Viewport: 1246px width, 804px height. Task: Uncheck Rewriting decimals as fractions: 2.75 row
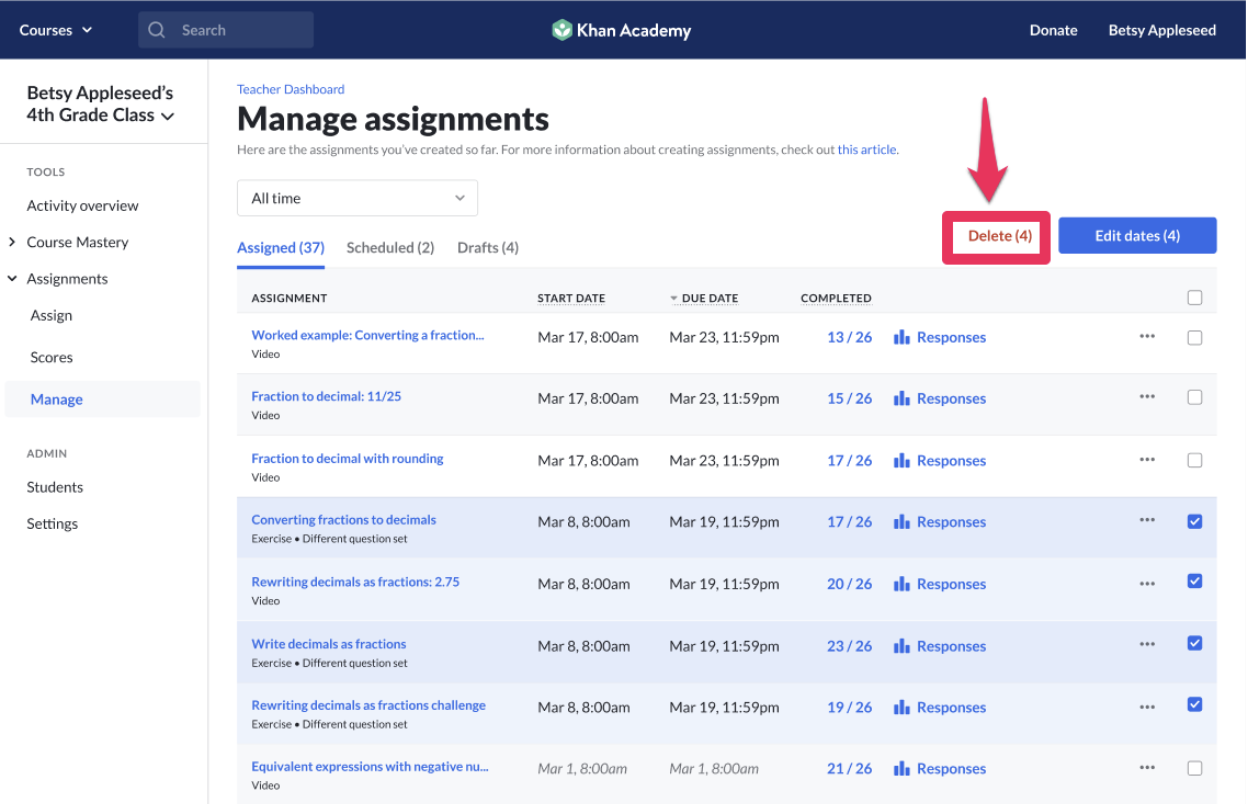point(1194,581)
